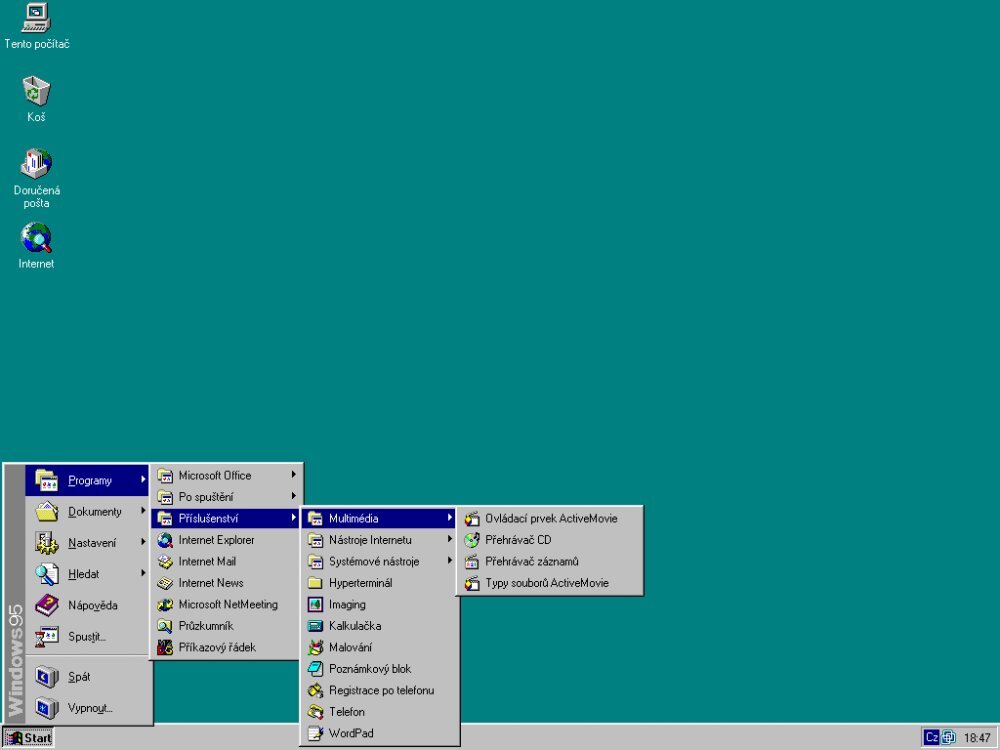Viewport: 1000px width, 750px height.
Task: Expand Nastavení using its arrow
Action: (x=143, y=541)
